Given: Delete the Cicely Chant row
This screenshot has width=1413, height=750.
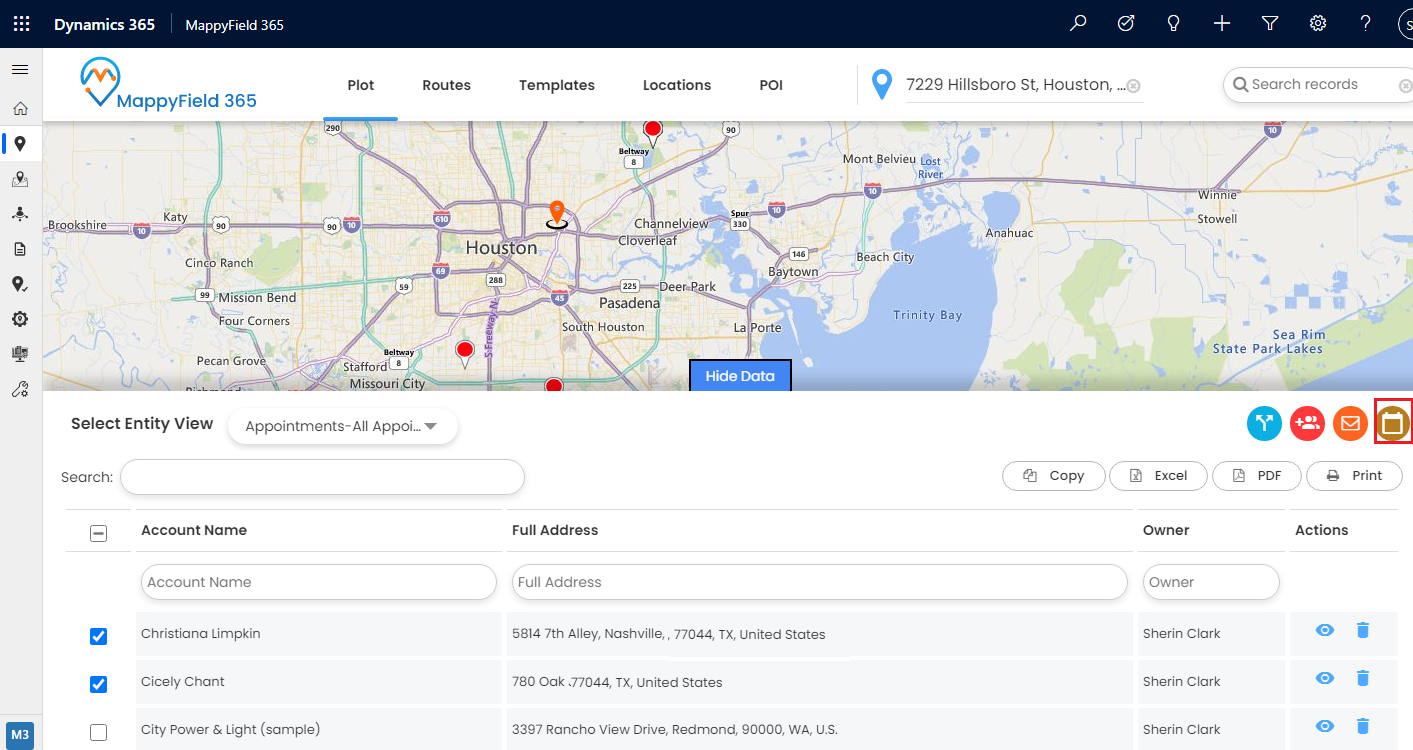Looking at the screenshot, I should tap(1362, 678).
